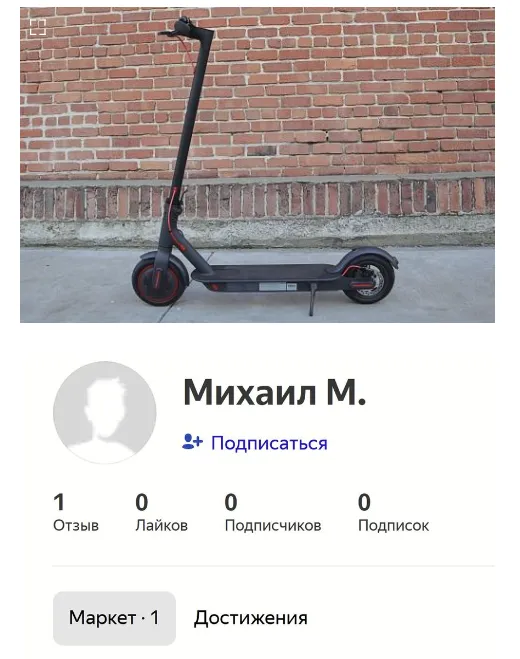The width and height of the screenshot is (520, 659).
Task: Open Михаил М.'s gray silhouette avatar
Action: coord(105,412)
